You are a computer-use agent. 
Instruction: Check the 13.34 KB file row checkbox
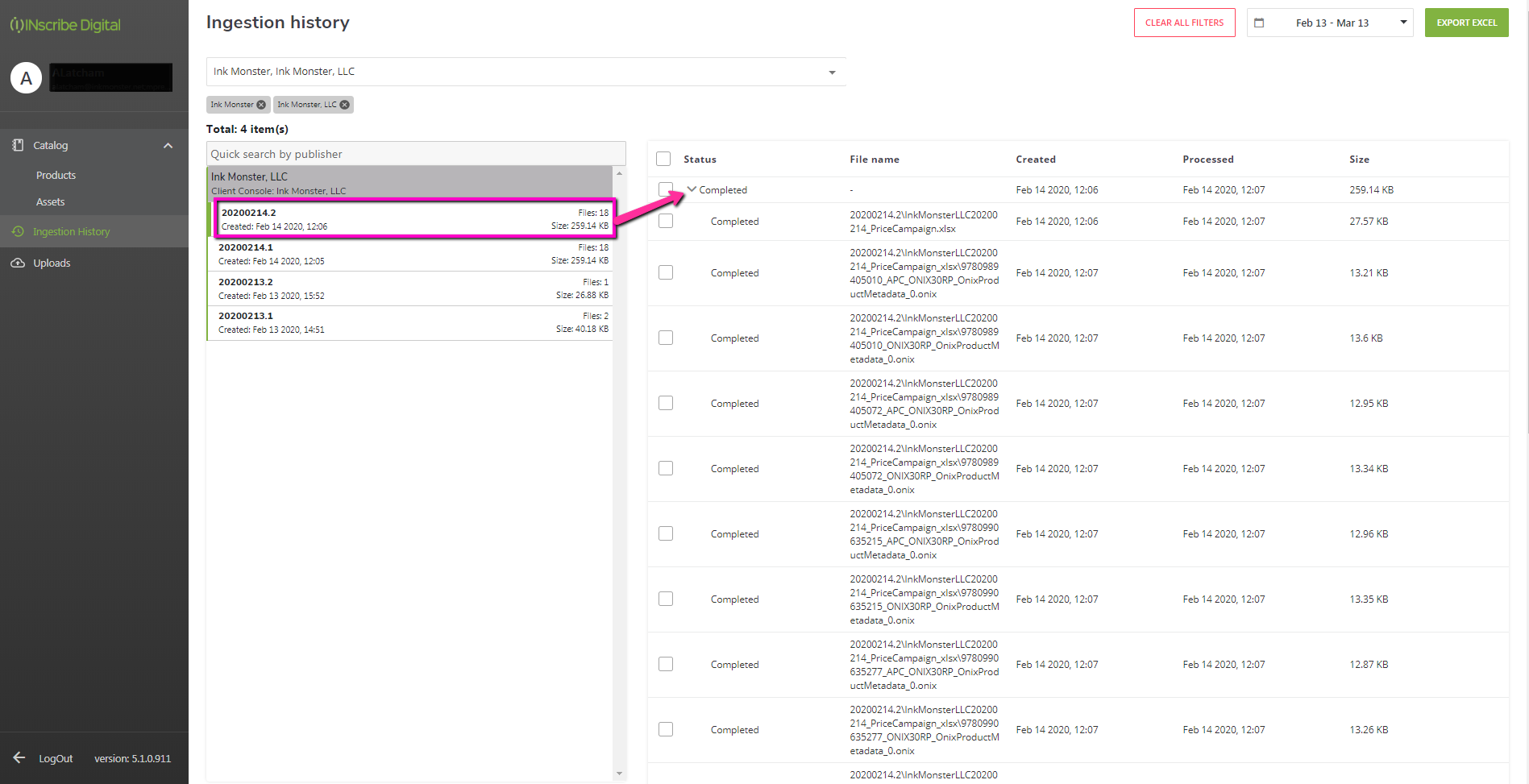click(x=666, y=468)
